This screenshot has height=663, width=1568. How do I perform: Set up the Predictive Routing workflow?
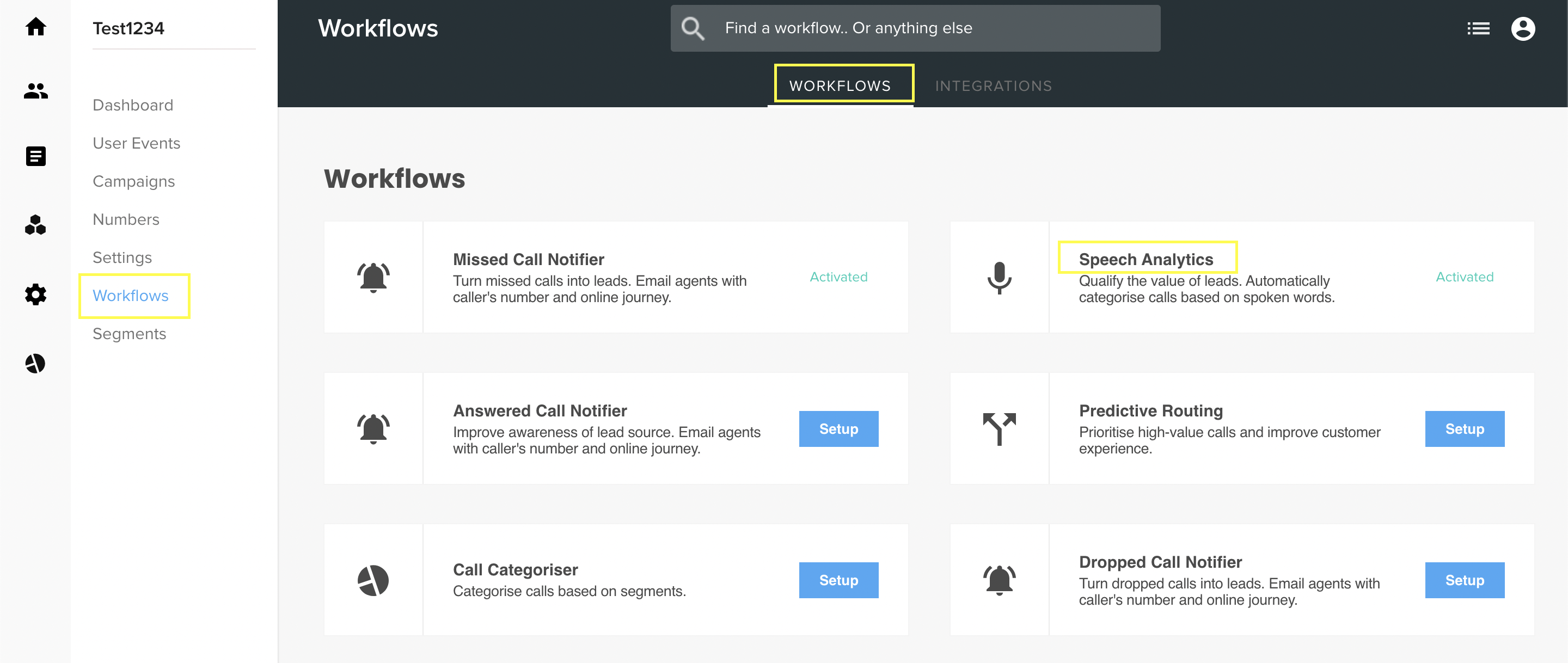tap(1464, 428)
